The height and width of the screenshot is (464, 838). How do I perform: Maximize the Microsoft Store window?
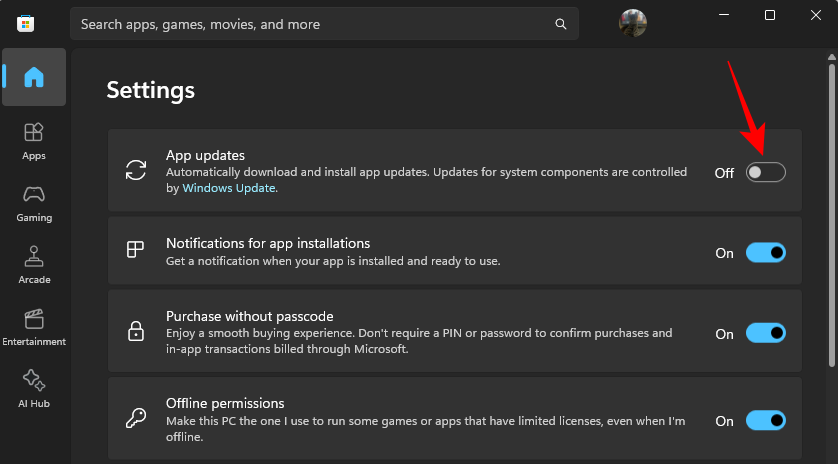tap(770, 15)
